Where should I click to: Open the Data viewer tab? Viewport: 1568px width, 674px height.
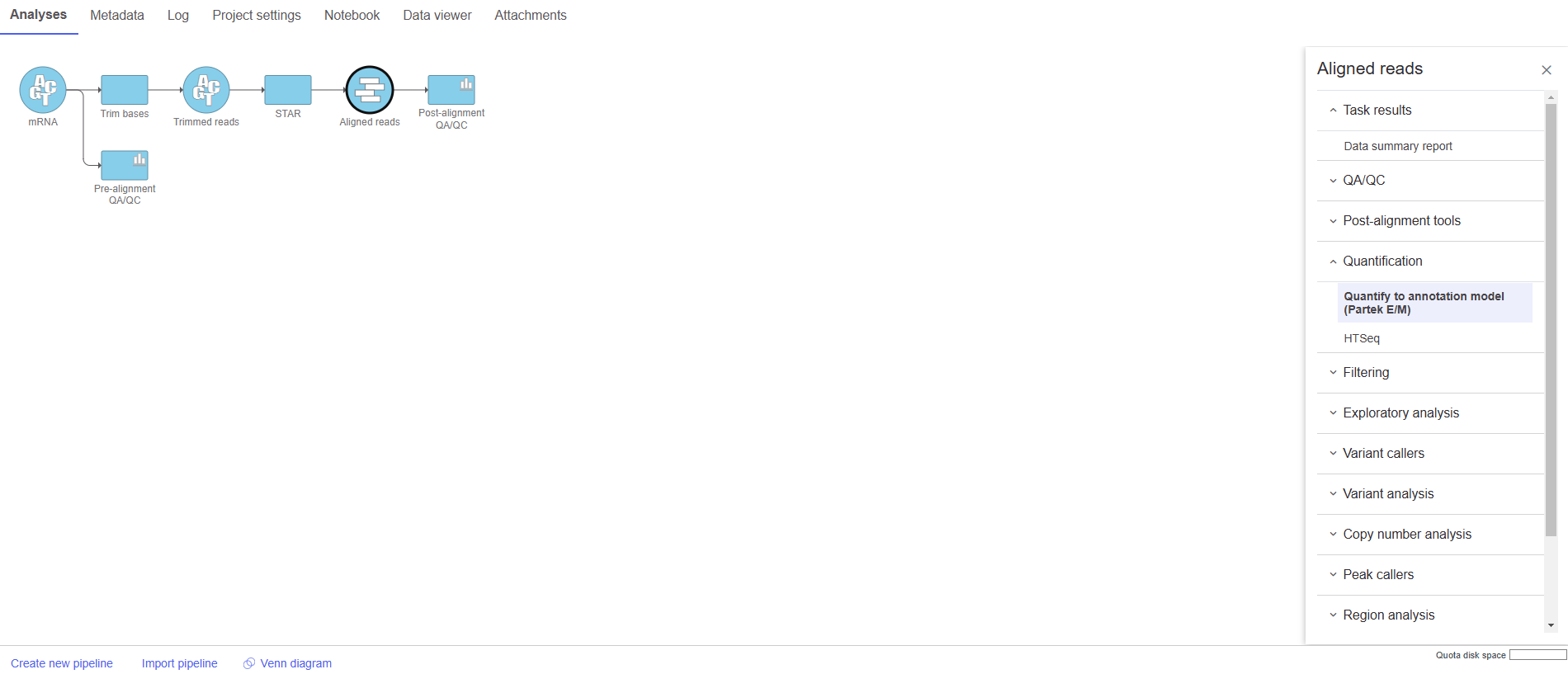pos(437,16)
